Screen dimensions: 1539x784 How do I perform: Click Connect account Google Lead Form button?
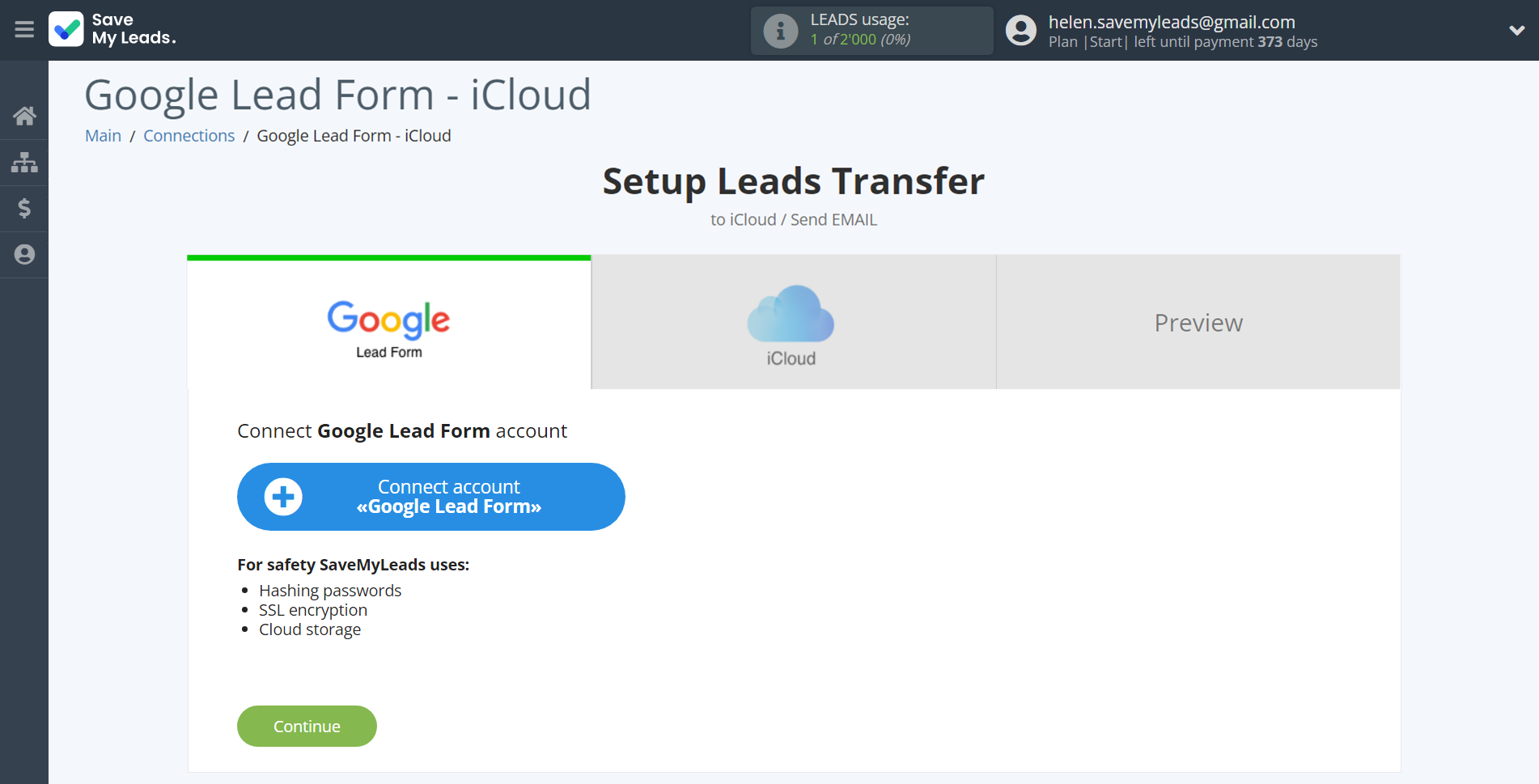tap(431, 497)
